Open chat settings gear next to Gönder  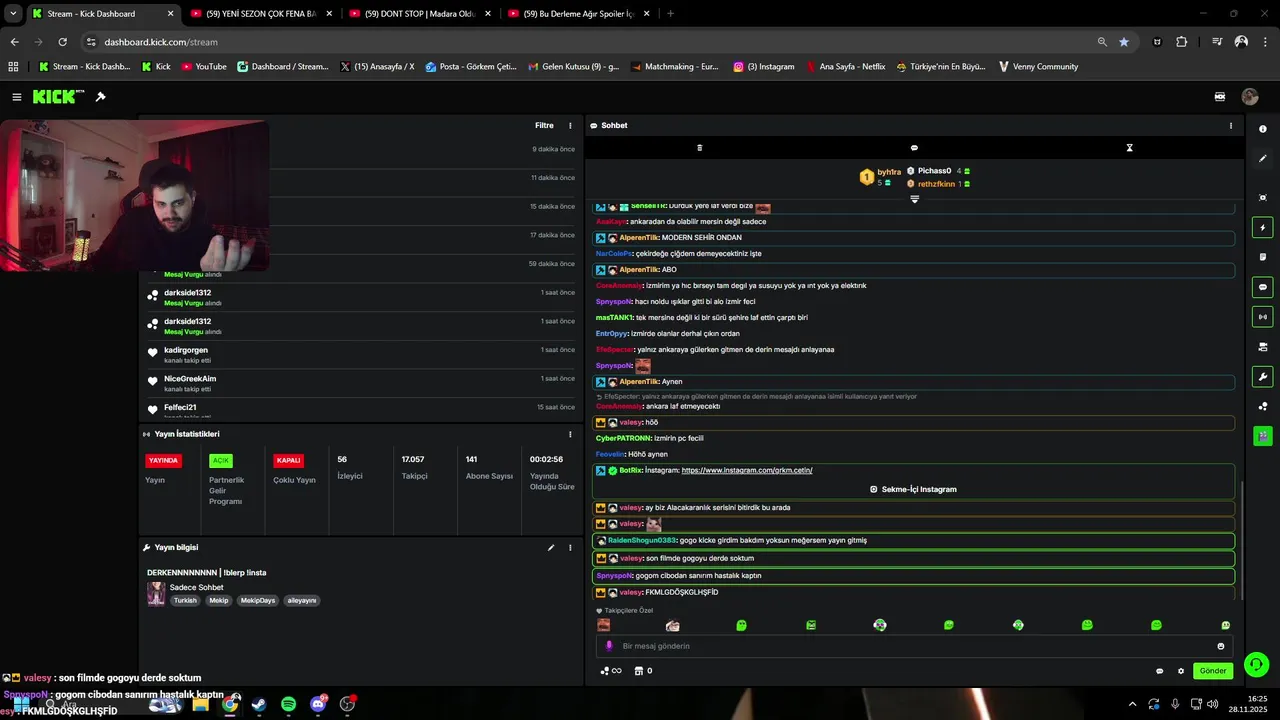click(1181, 671)
